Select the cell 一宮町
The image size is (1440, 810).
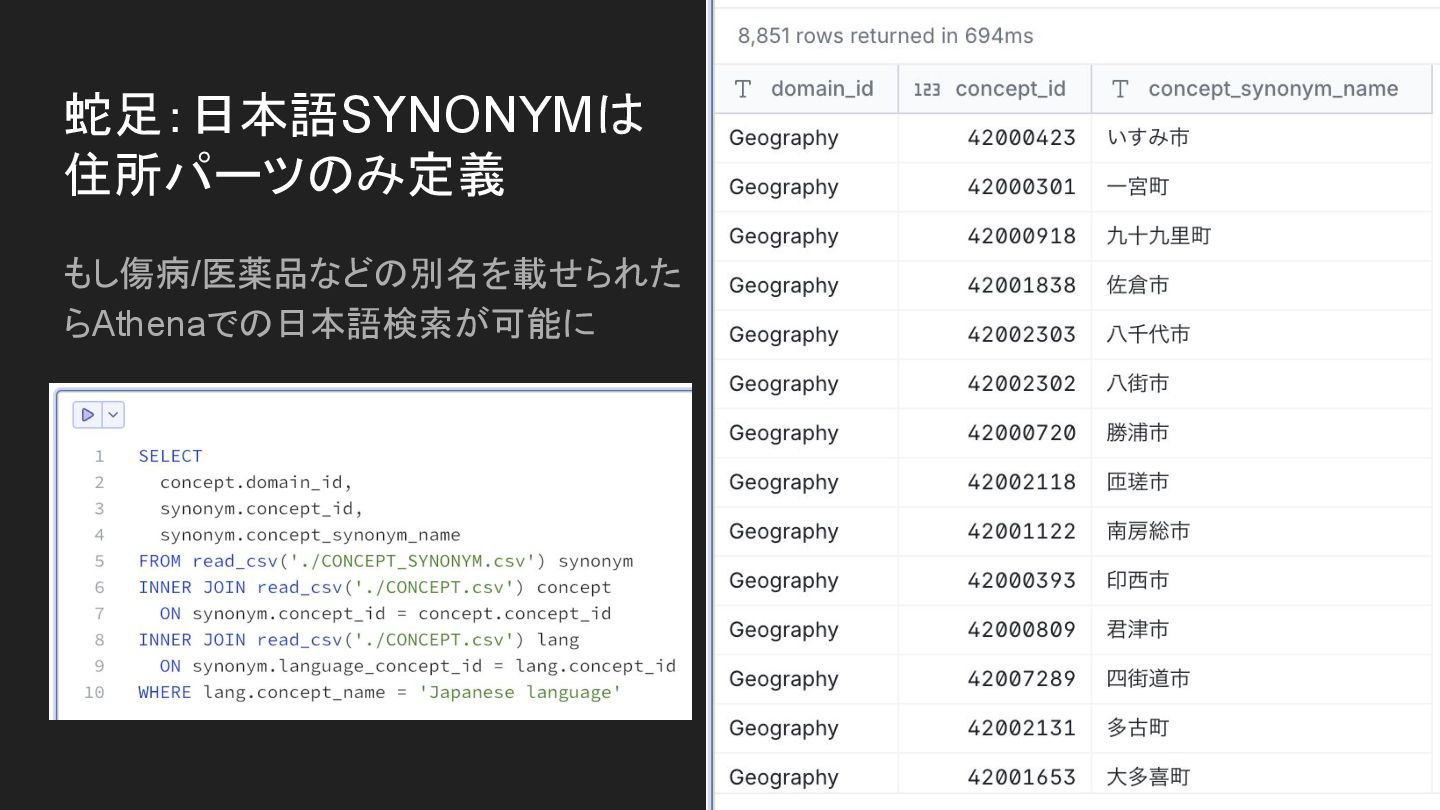click(x=1262, y=187)
